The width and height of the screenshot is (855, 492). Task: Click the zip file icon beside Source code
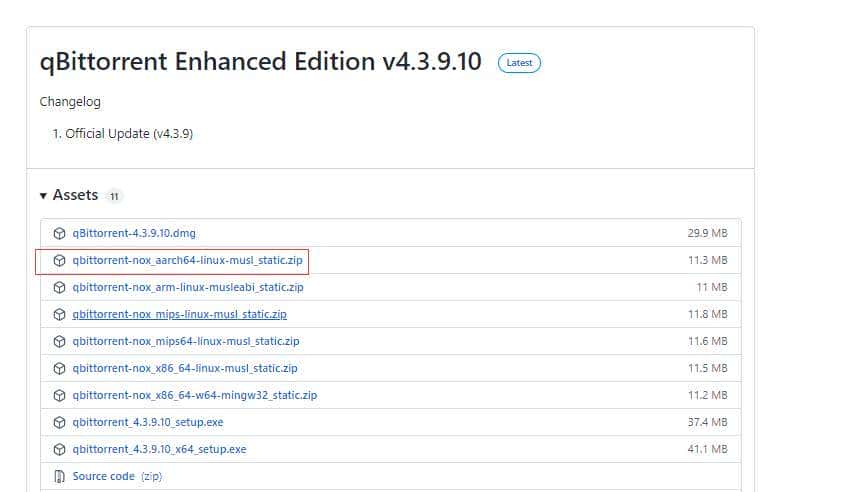(x=60, y=476)
